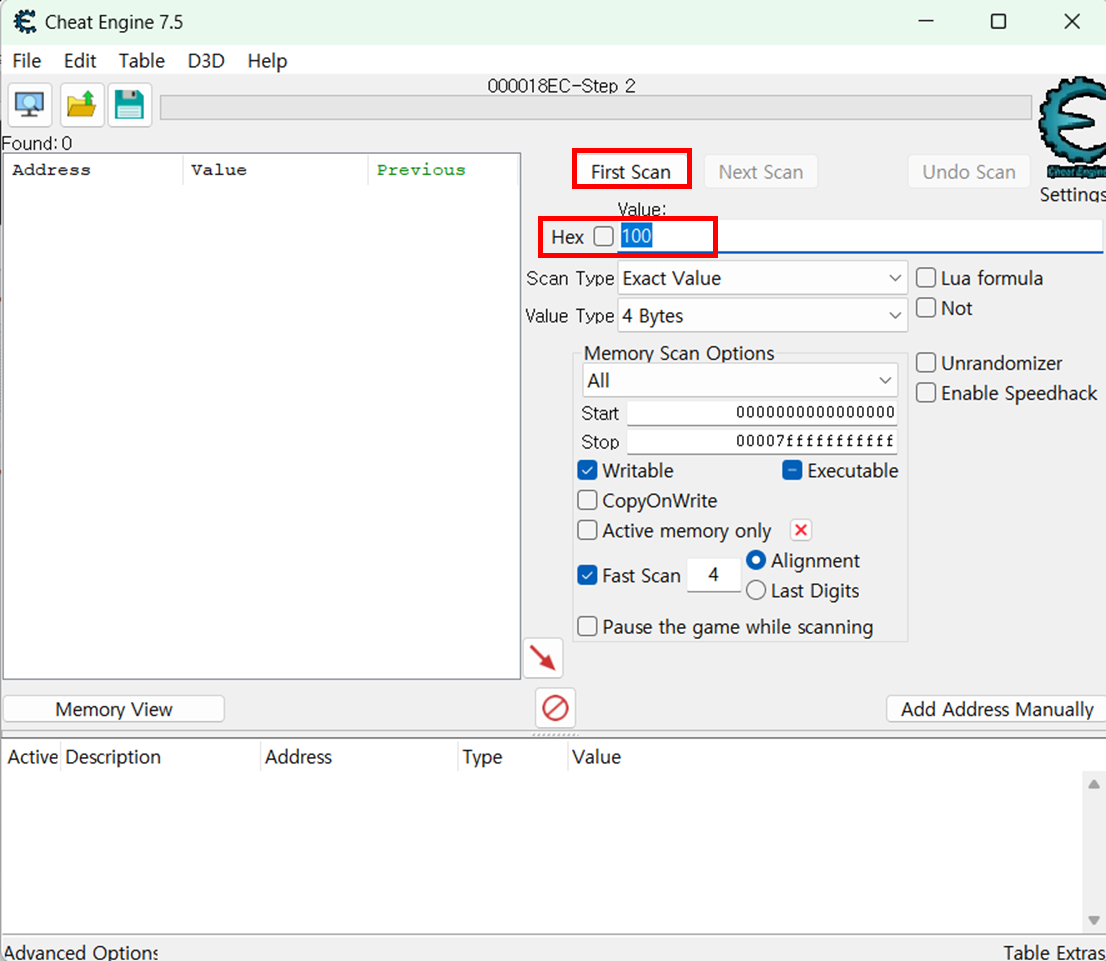This screenshot has height=961, width=1106.
Task: Click the Type column header
Action: (x=513, y=757)
